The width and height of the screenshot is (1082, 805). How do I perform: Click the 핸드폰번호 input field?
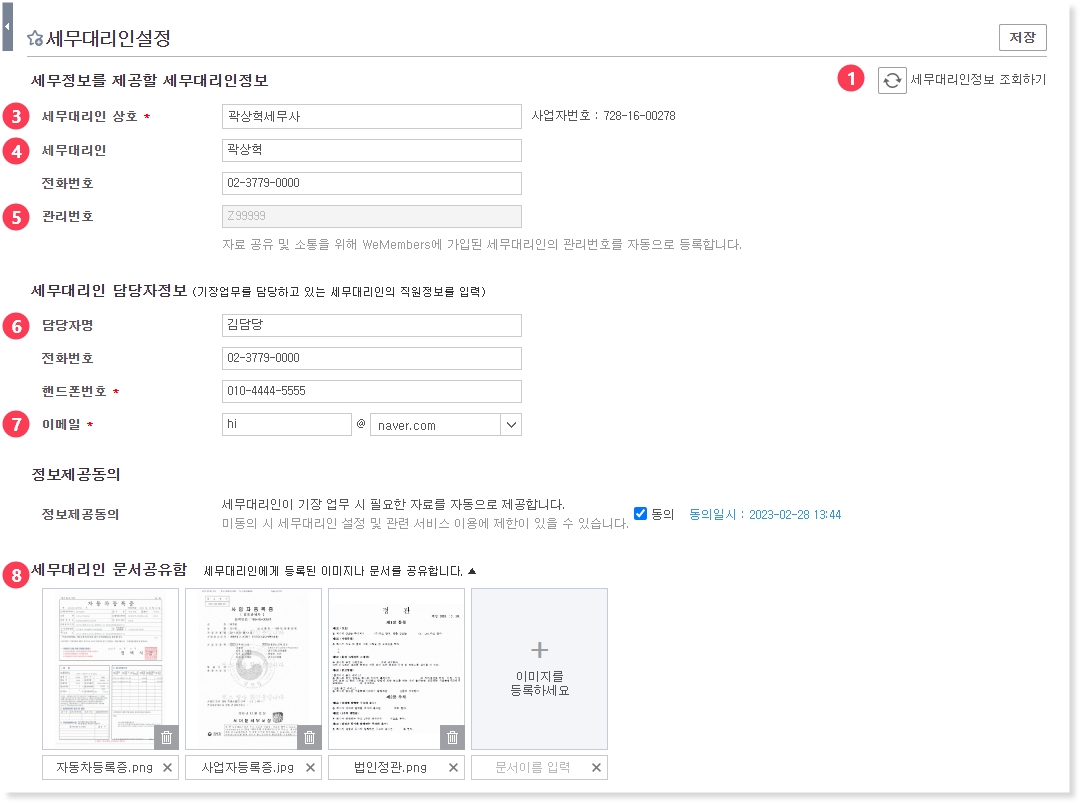371,391
